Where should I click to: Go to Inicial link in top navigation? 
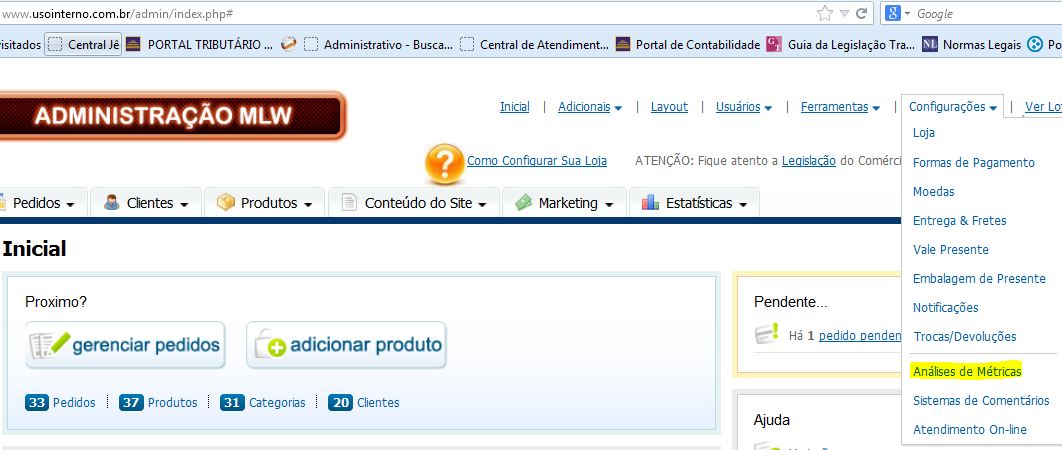(515, 106)
